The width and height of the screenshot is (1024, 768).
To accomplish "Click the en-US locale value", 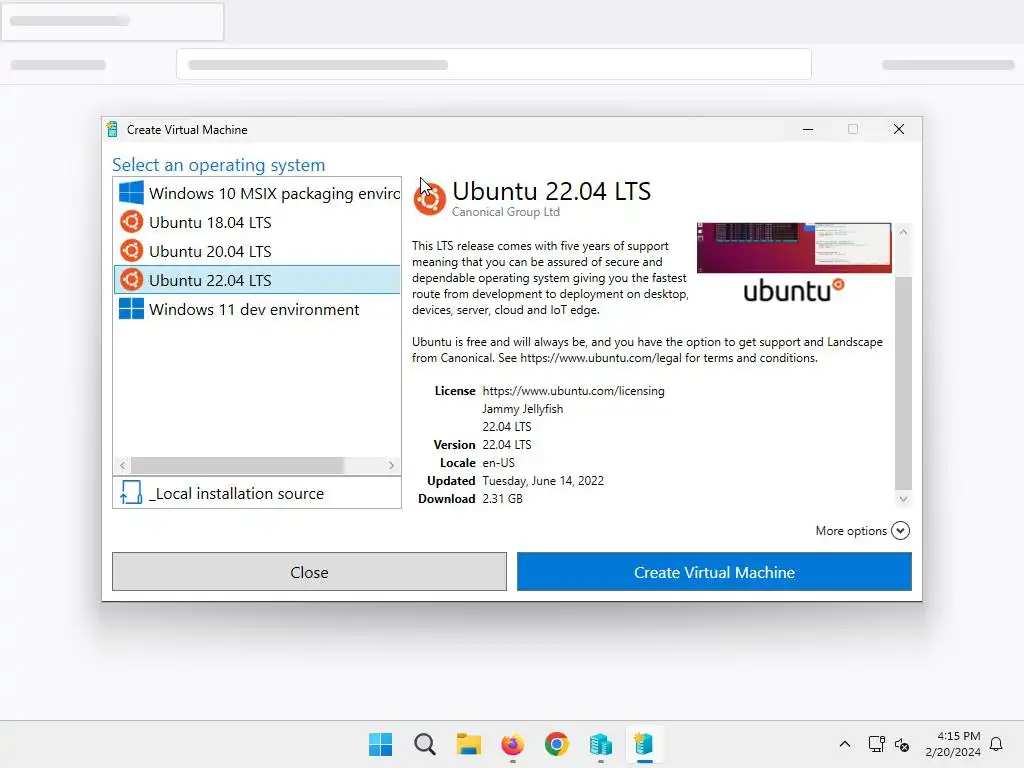I will pos(498,462).
